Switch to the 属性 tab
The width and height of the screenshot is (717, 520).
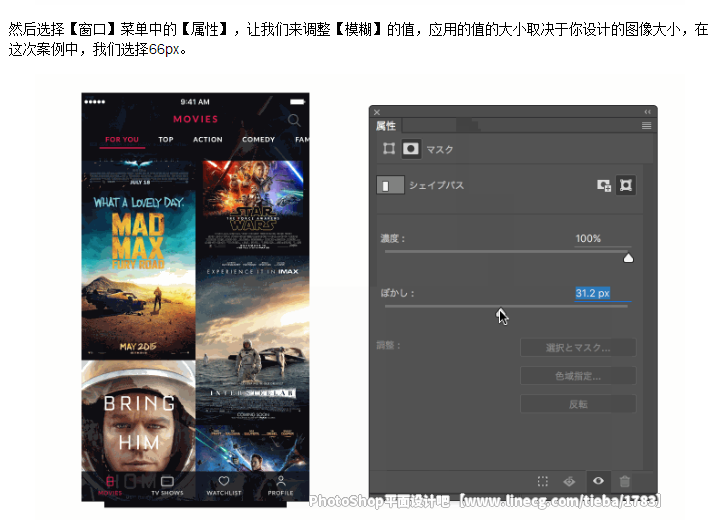tap(385, 126)
